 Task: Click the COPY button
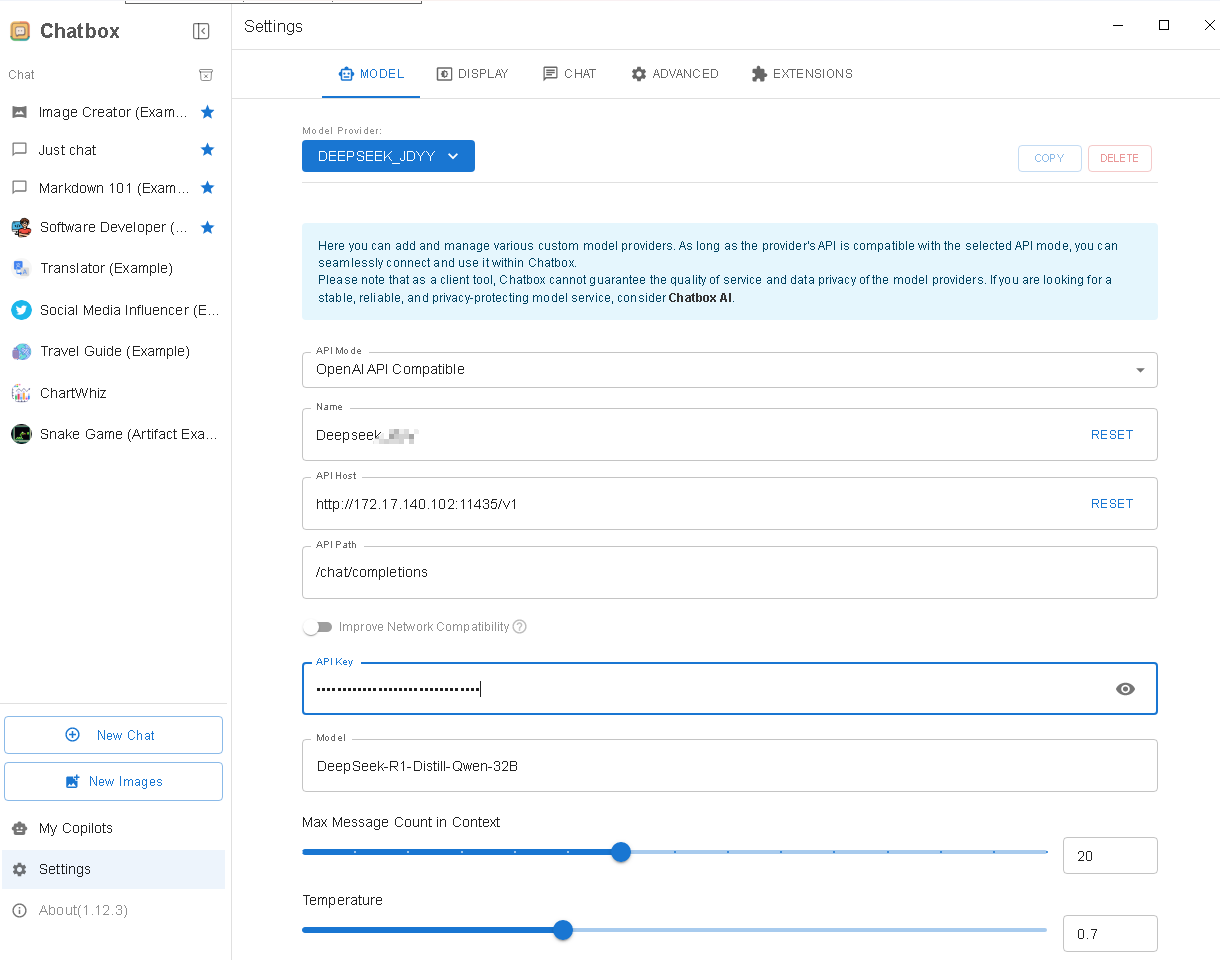1049,158
